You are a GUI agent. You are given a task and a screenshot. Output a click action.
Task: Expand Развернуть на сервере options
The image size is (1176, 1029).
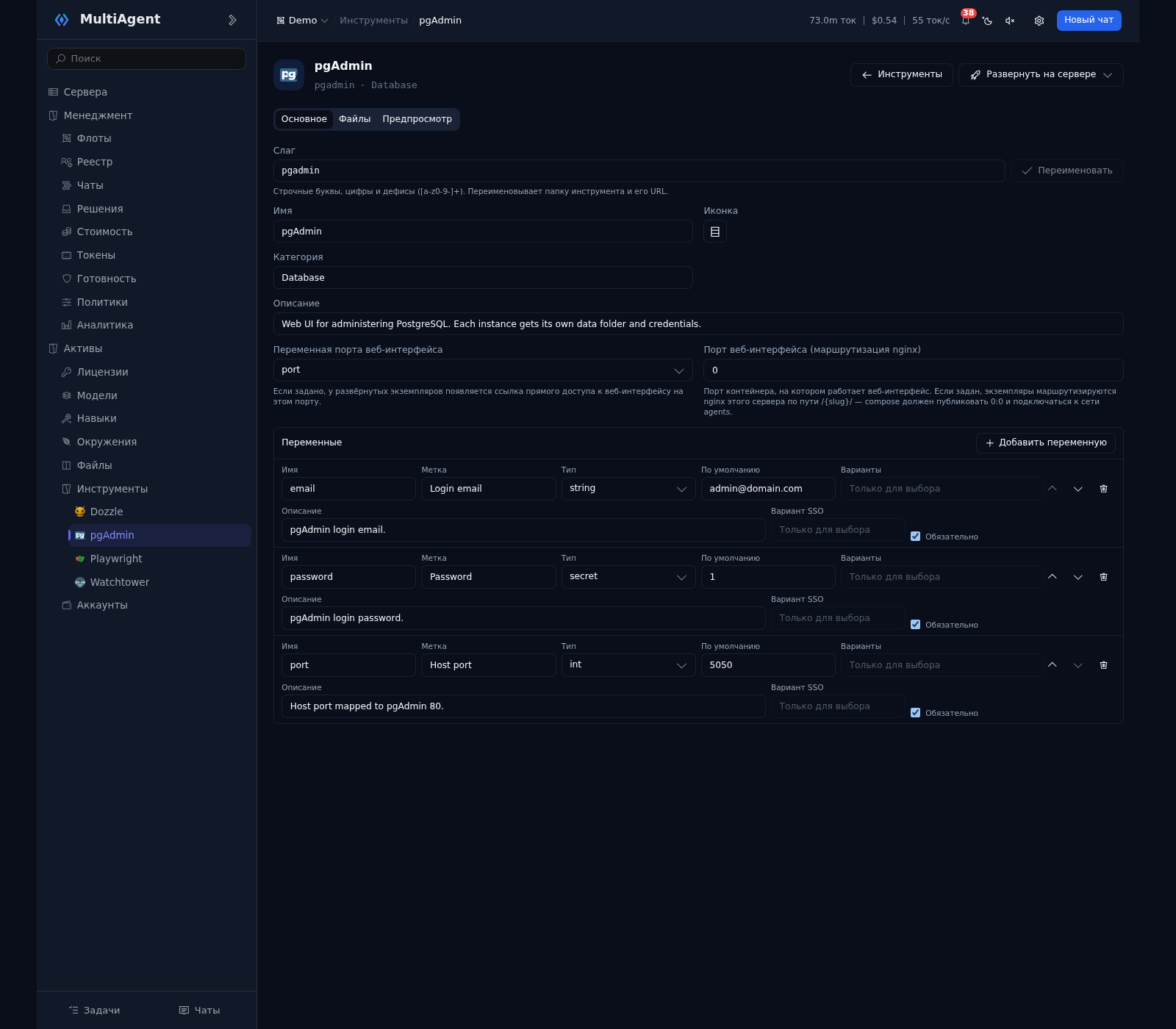(1041, 75)
